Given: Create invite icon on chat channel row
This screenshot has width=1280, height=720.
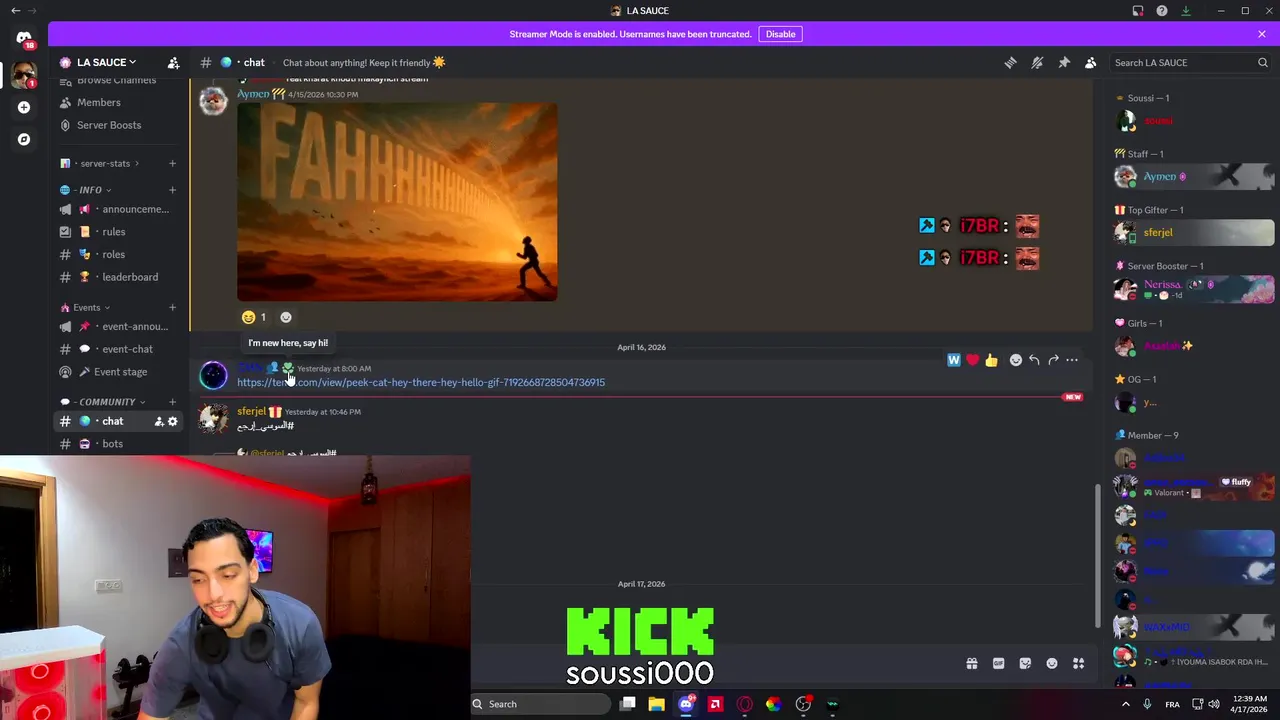Looking at the screenshot, I should 159,422.
